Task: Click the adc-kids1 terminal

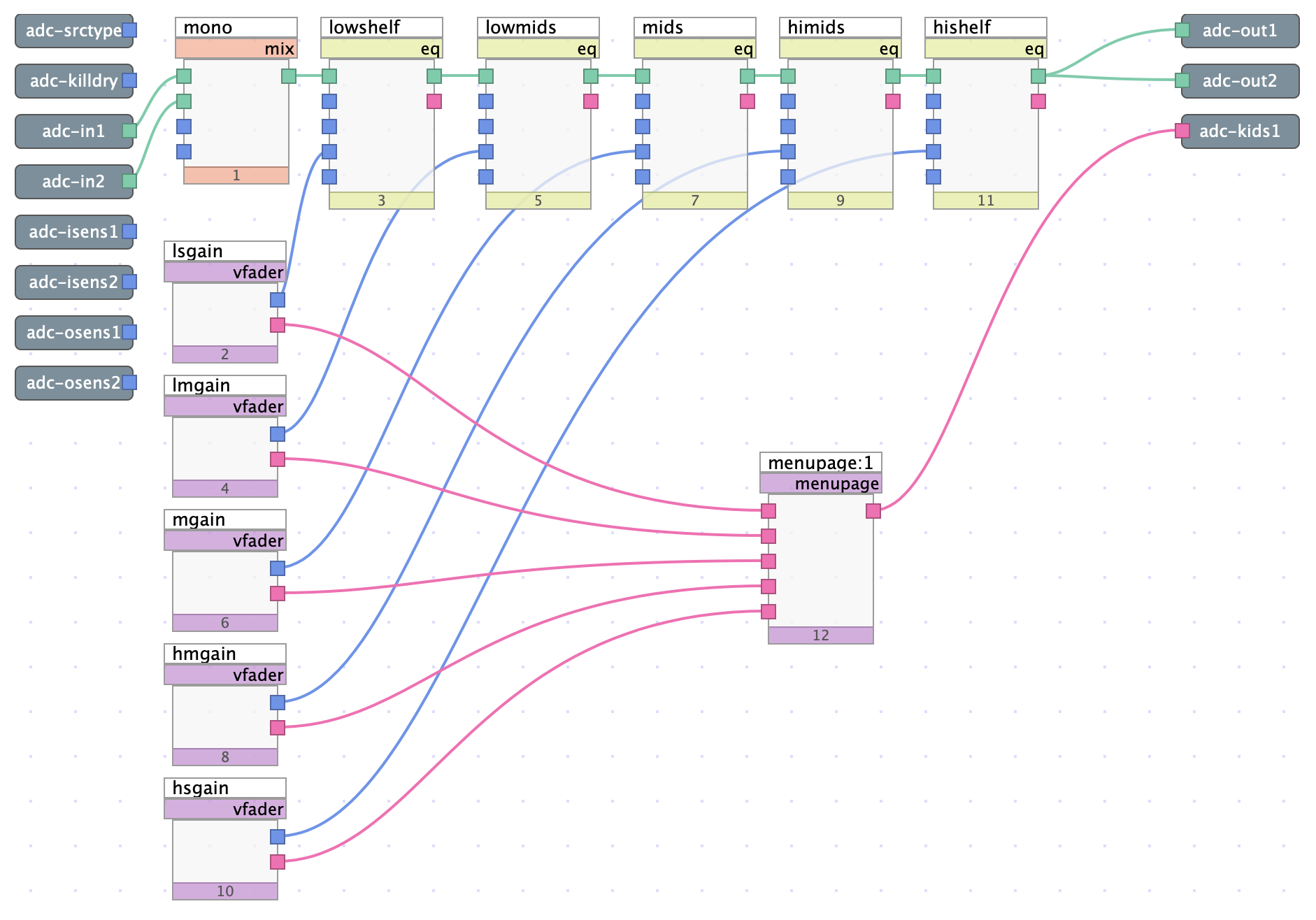Action: [x=1240, y=131]
